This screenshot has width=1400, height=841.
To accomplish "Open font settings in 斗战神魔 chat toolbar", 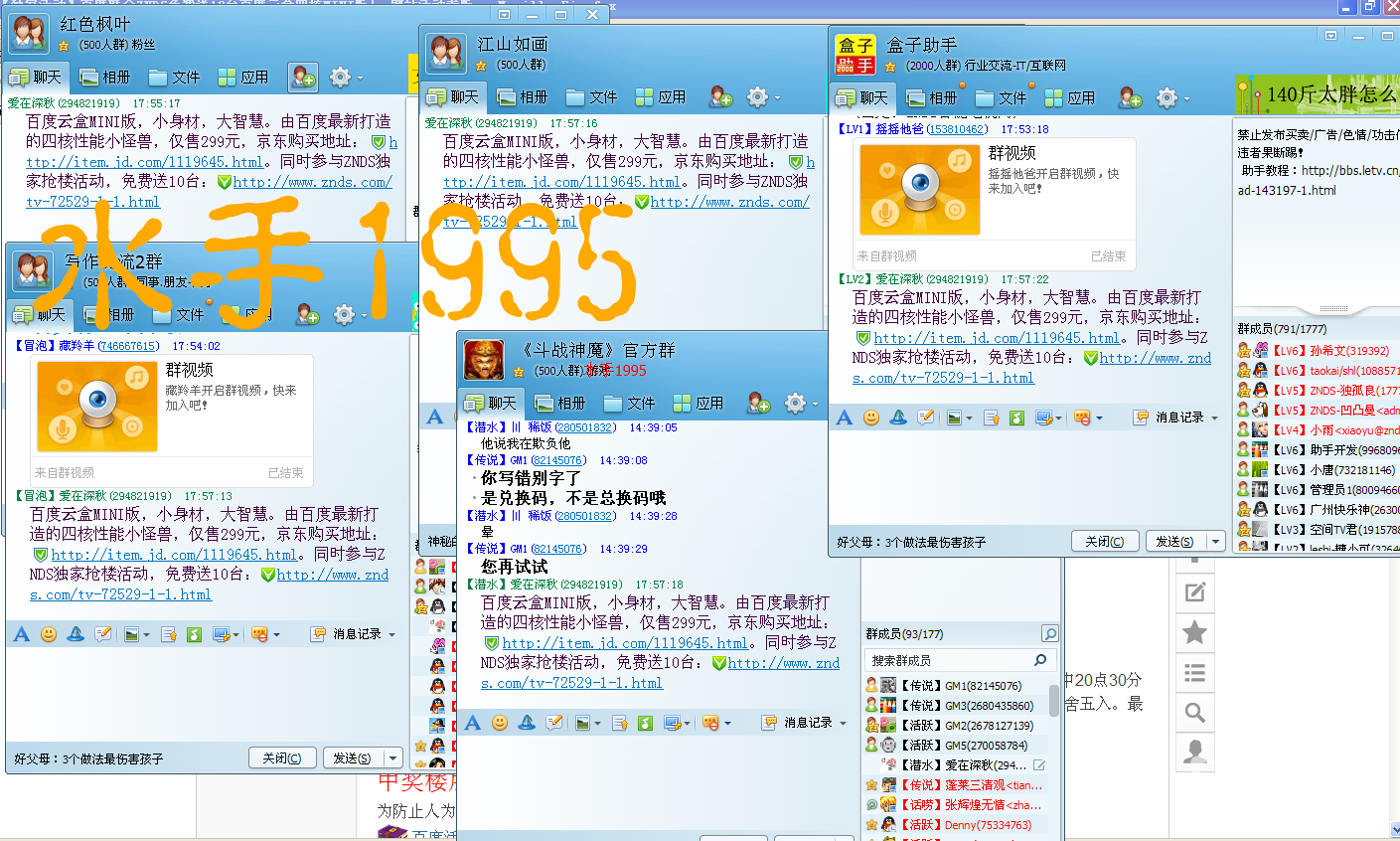I will pyautogui.click(x=473, y=723).
